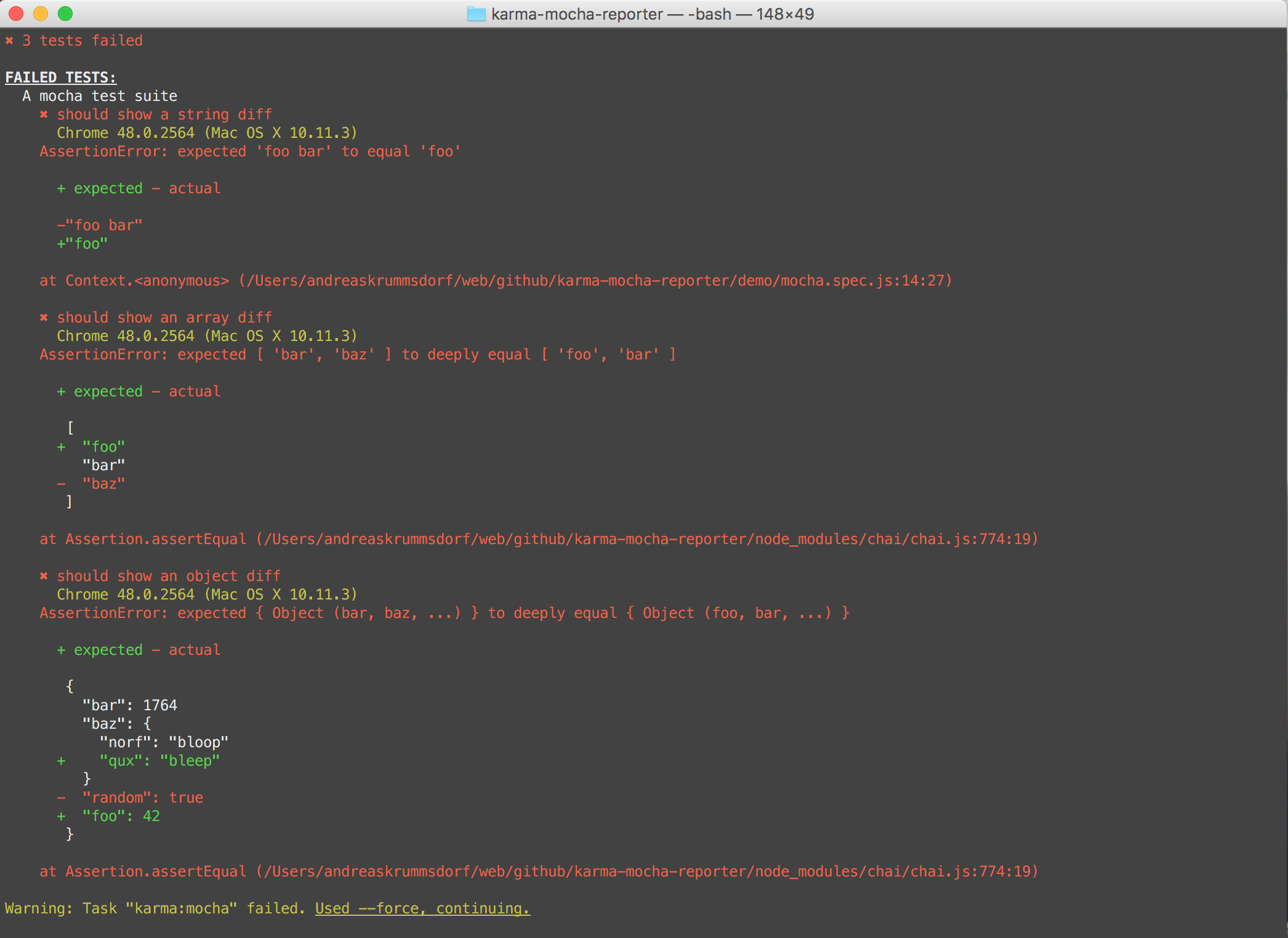Click the green '+"foo"' string diff line
1288x938 pixels.
(83, 244)
